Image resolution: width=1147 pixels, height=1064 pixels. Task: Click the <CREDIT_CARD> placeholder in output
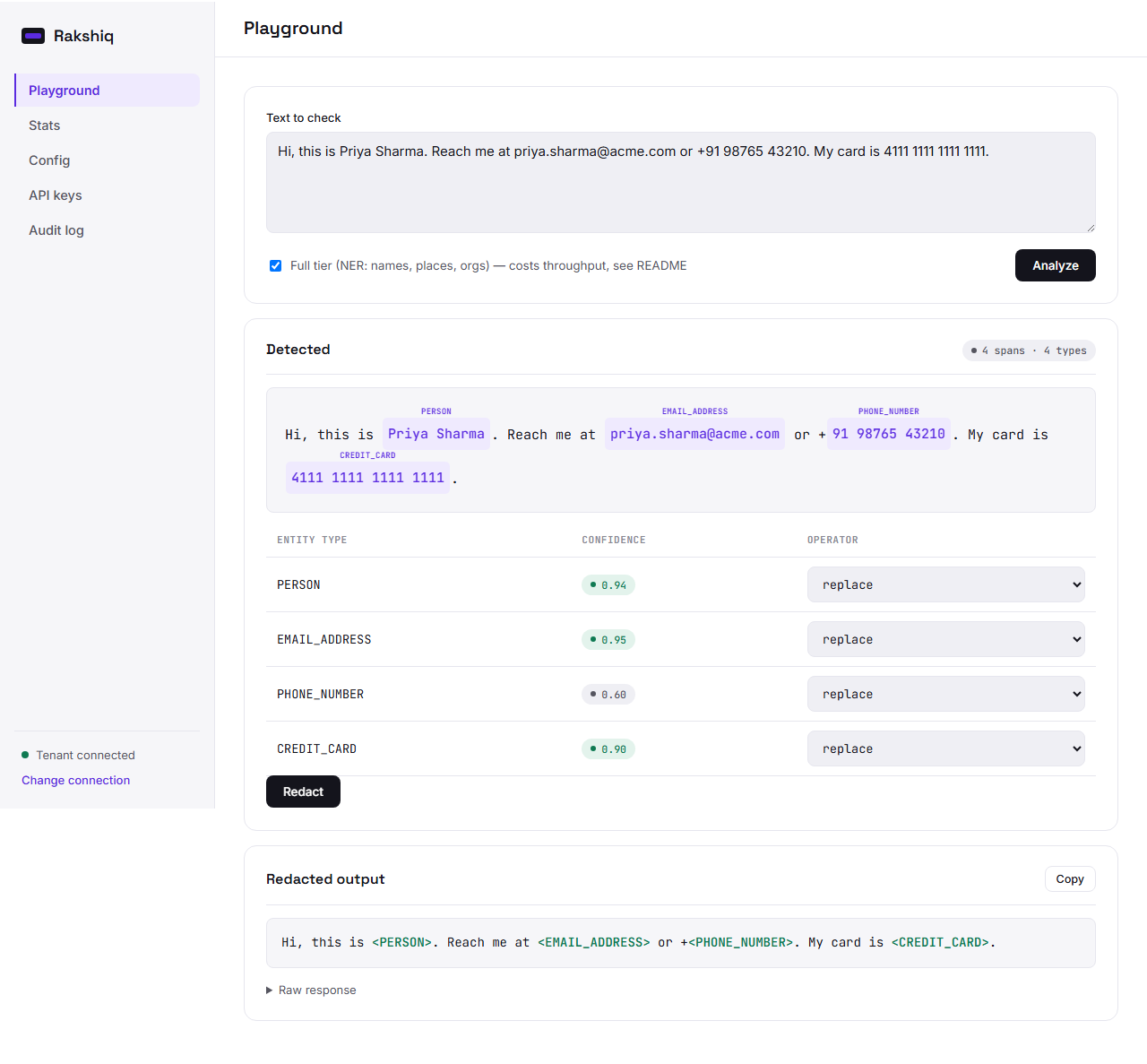click(940, 943)
